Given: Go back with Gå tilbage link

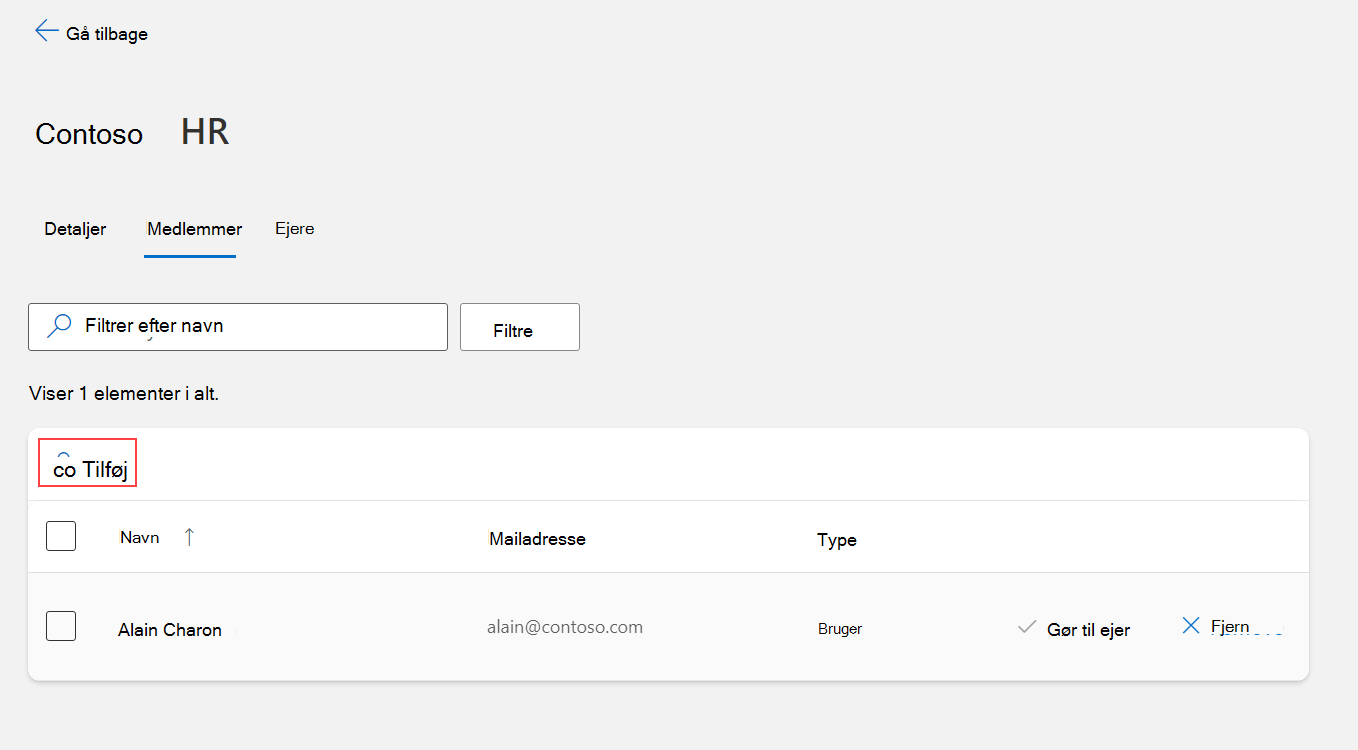Looking at the screenshot, I should 107,34.
